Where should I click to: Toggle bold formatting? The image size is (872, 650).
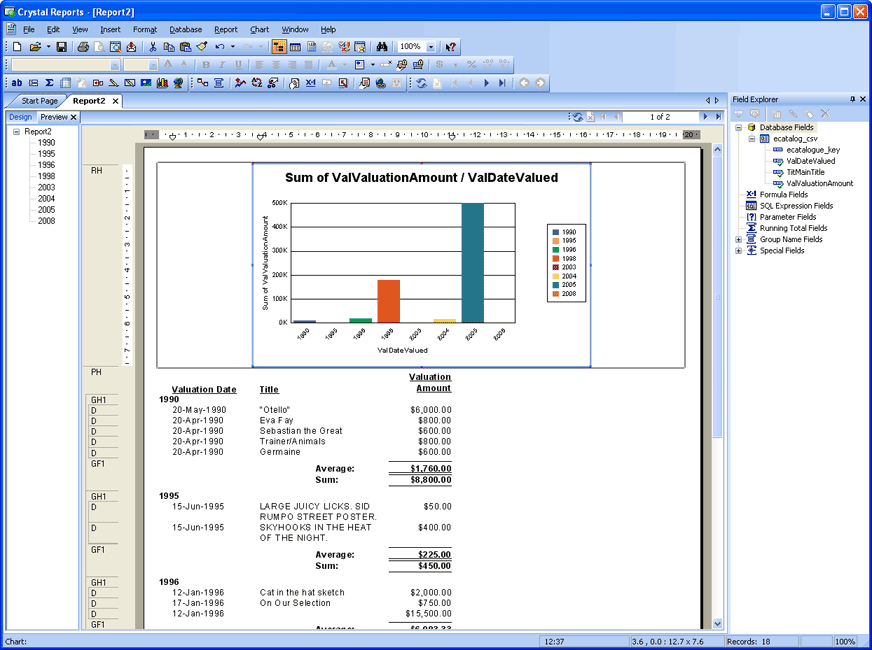pos(207,63)
